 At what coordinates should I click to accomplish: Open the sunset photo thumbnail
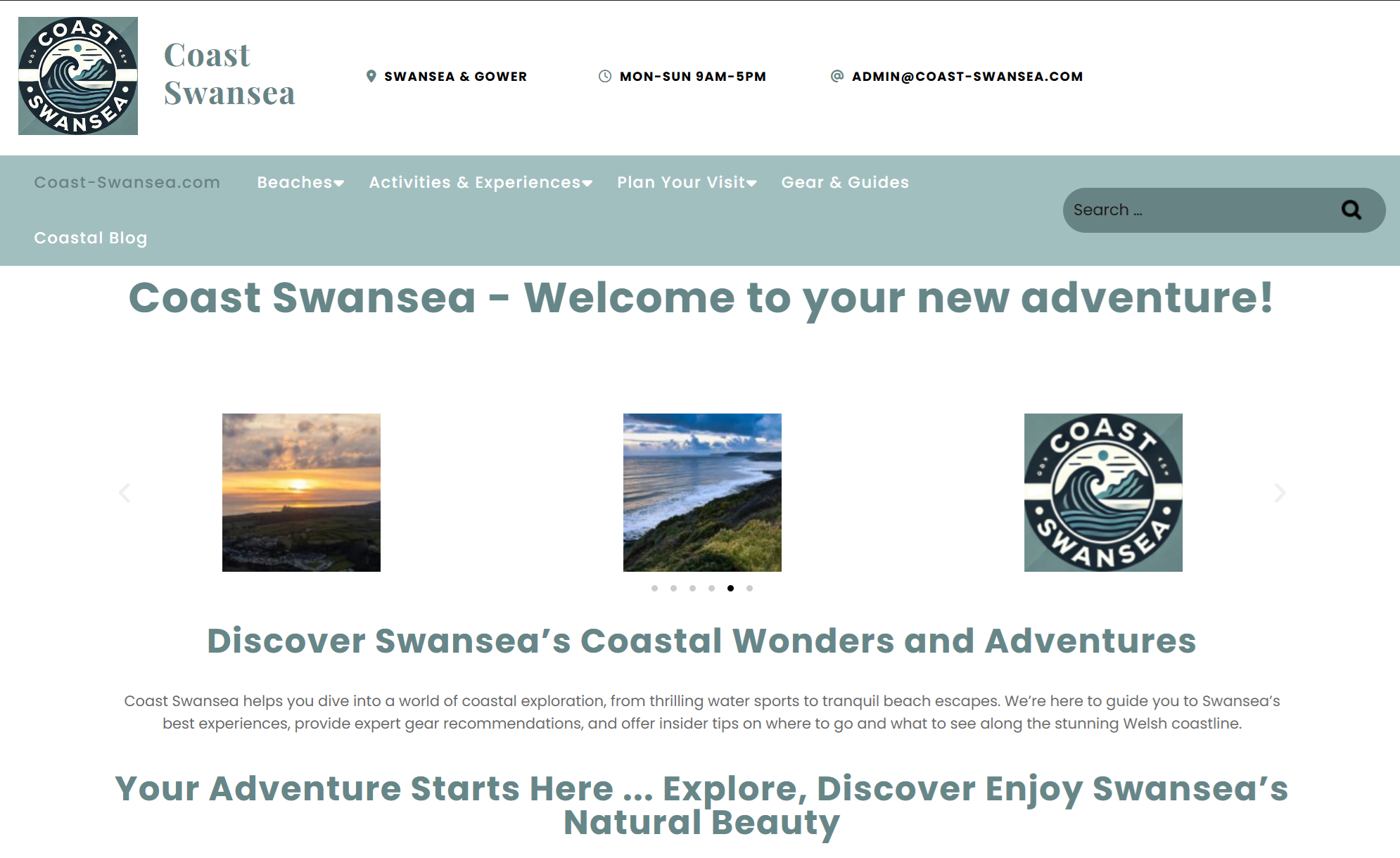click(x=301, y=492)
